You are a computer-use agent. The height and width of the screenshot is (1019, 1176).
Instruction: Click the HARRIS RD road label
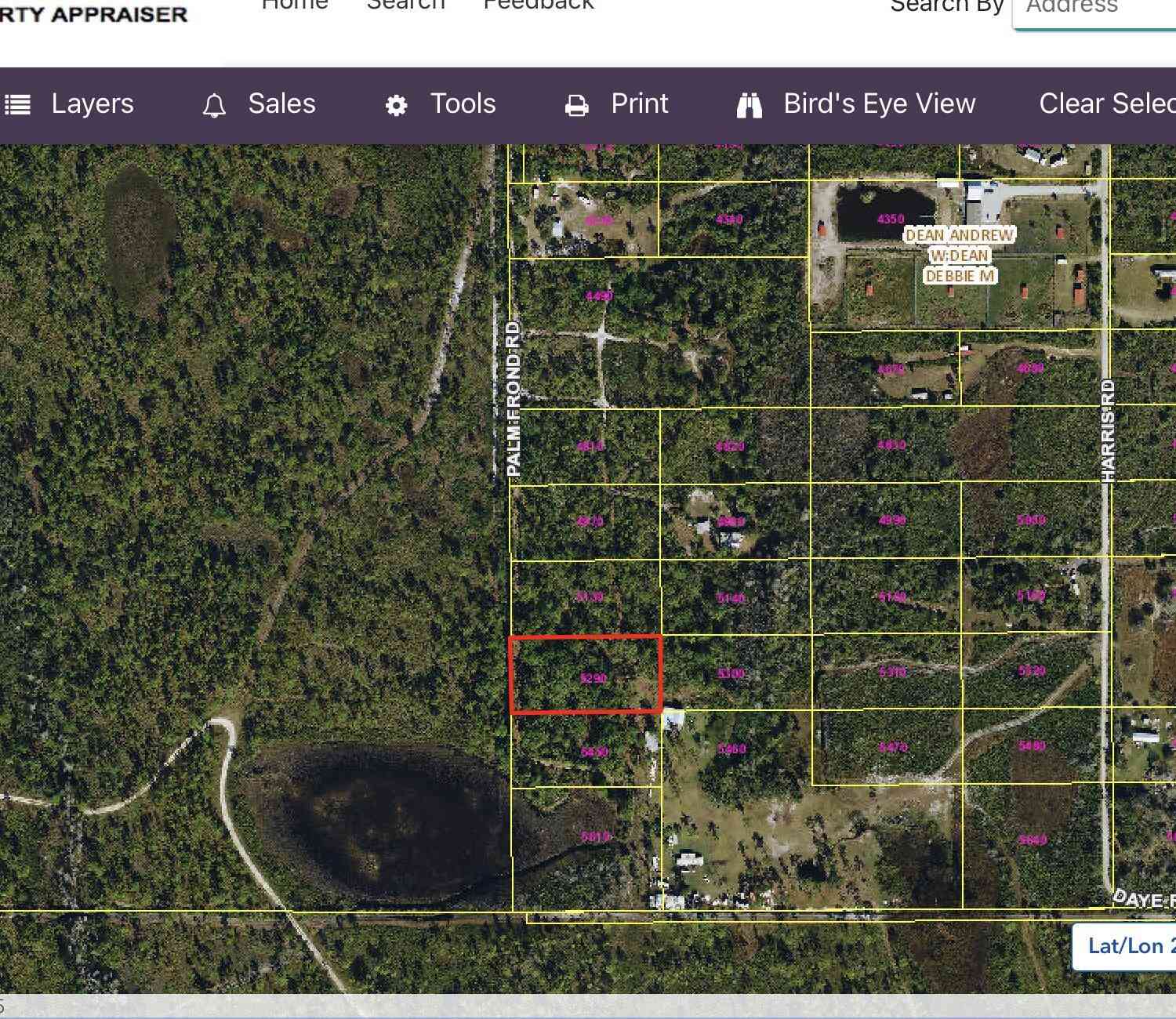click(1107, 430)
